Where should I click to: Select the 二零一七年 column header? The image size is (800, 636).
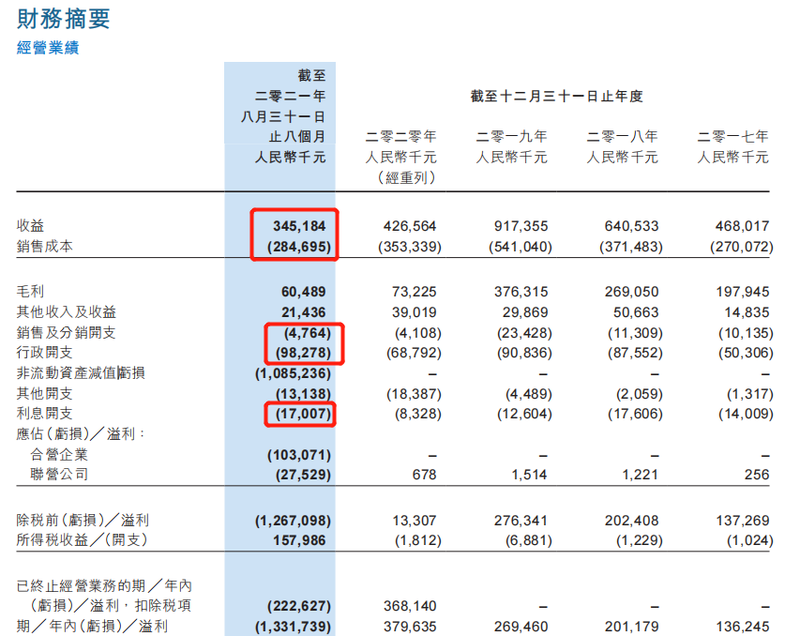click(x=732, y=137)
